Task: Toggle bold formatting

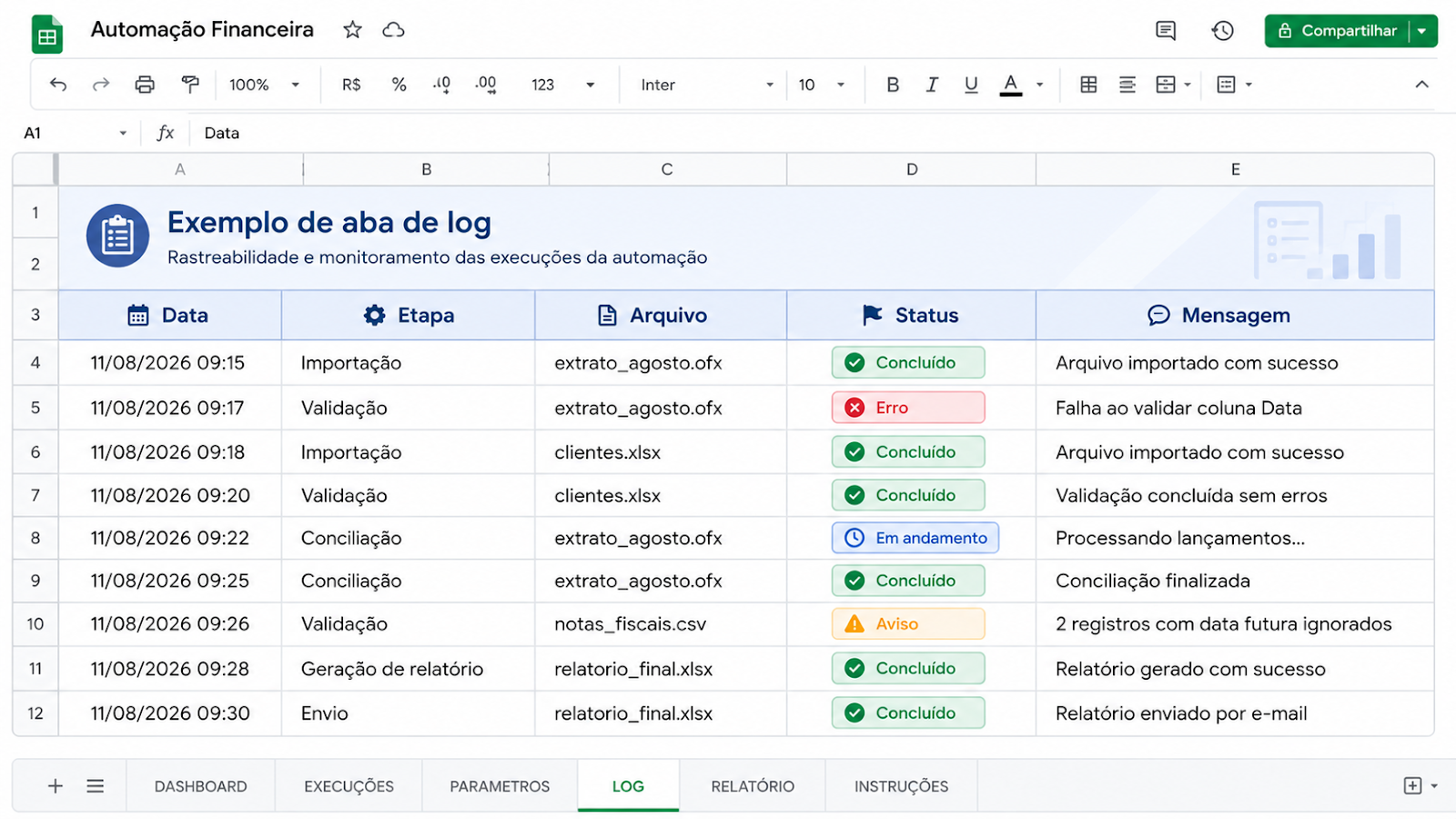Action: pos(893,85)
